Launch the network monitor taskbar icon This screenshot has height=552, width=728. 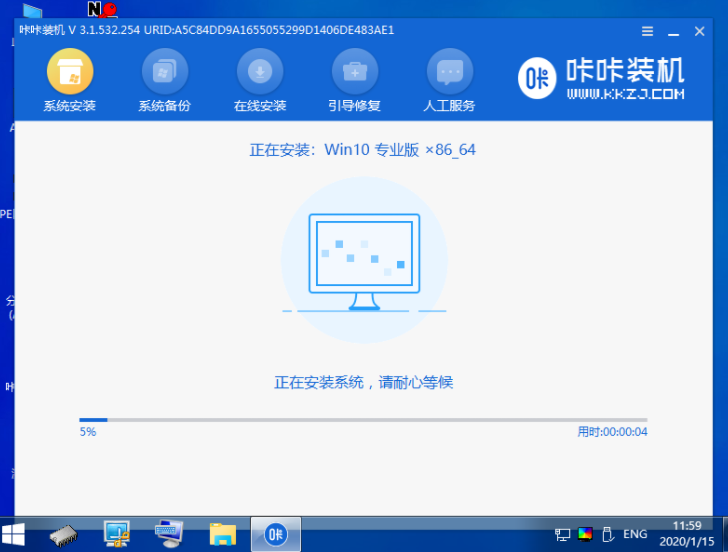click(x=118, y=534)
